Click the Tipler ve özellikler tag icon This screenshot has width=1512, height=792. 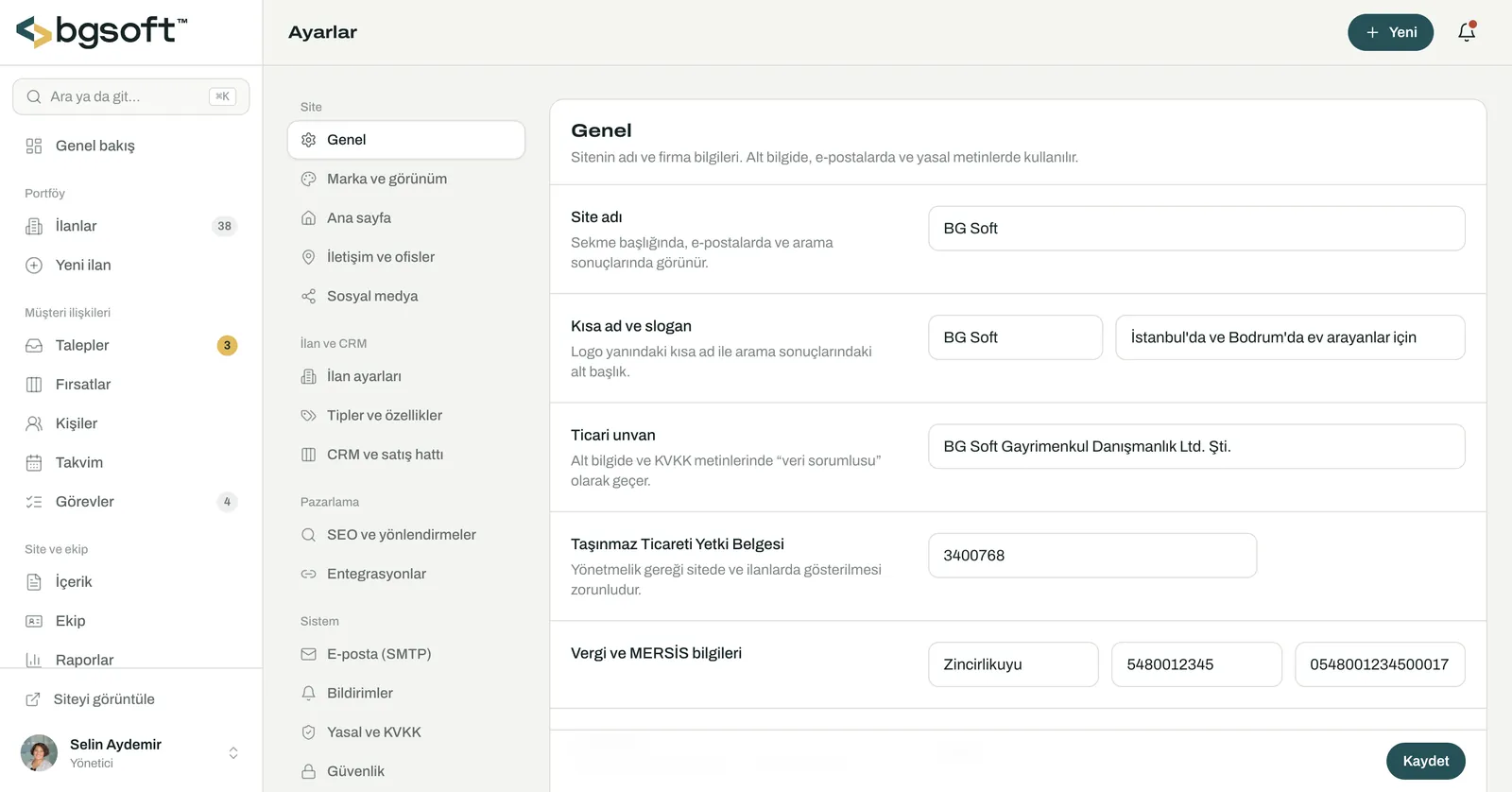(x=308, y=416)
